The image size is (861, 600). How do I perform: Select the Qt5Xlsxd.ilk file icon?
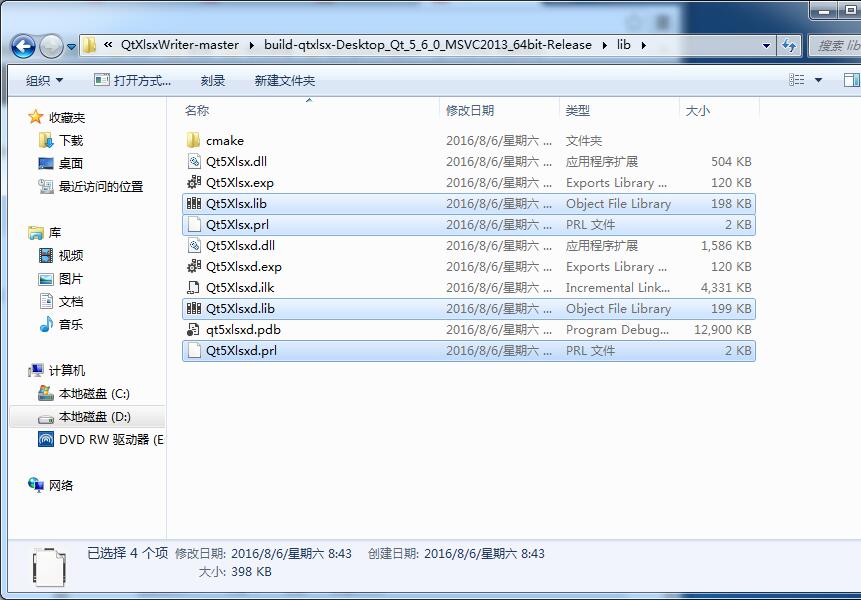(193, 287)
